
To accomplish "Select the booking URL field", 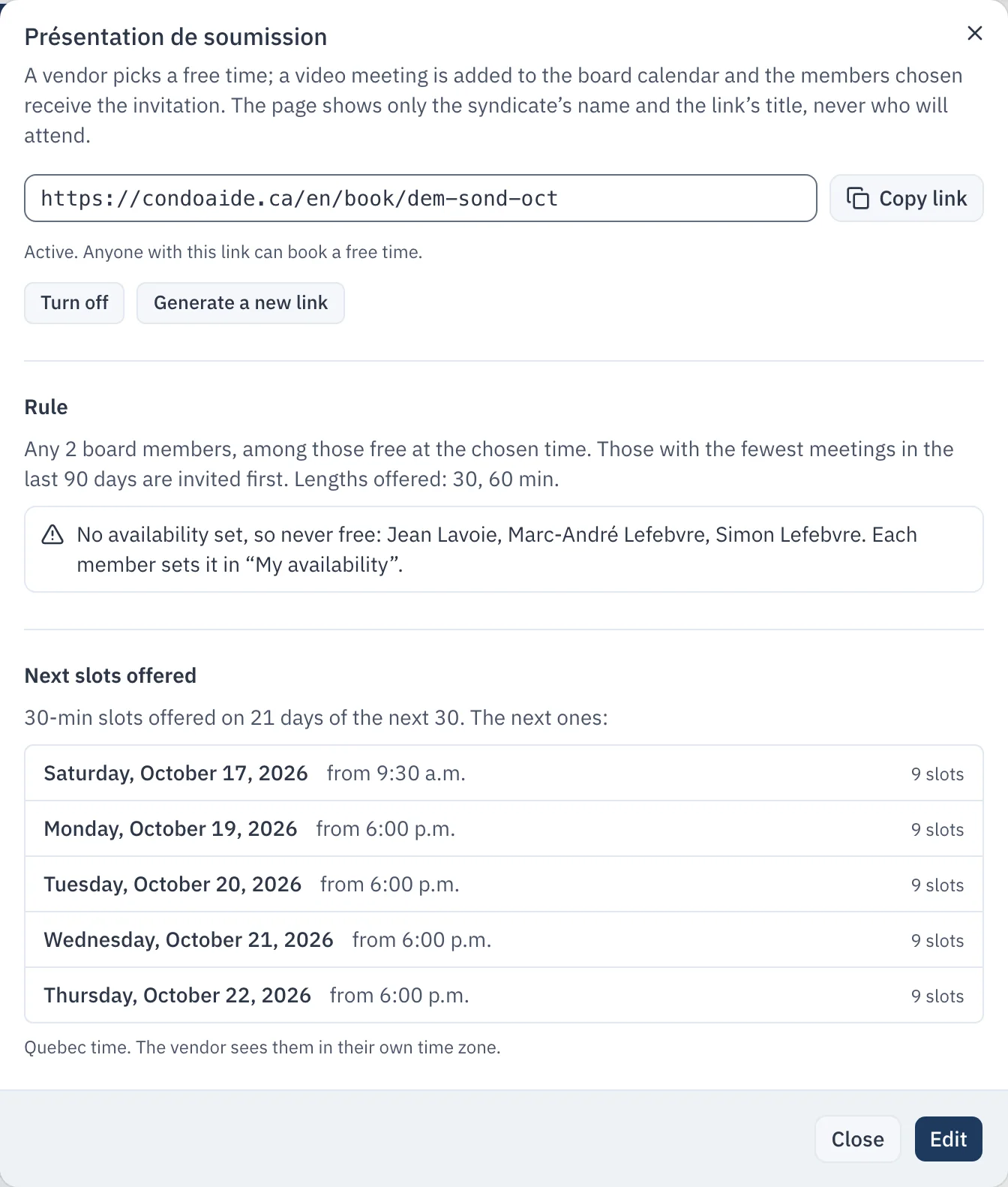I will click(x=420, y=198).
